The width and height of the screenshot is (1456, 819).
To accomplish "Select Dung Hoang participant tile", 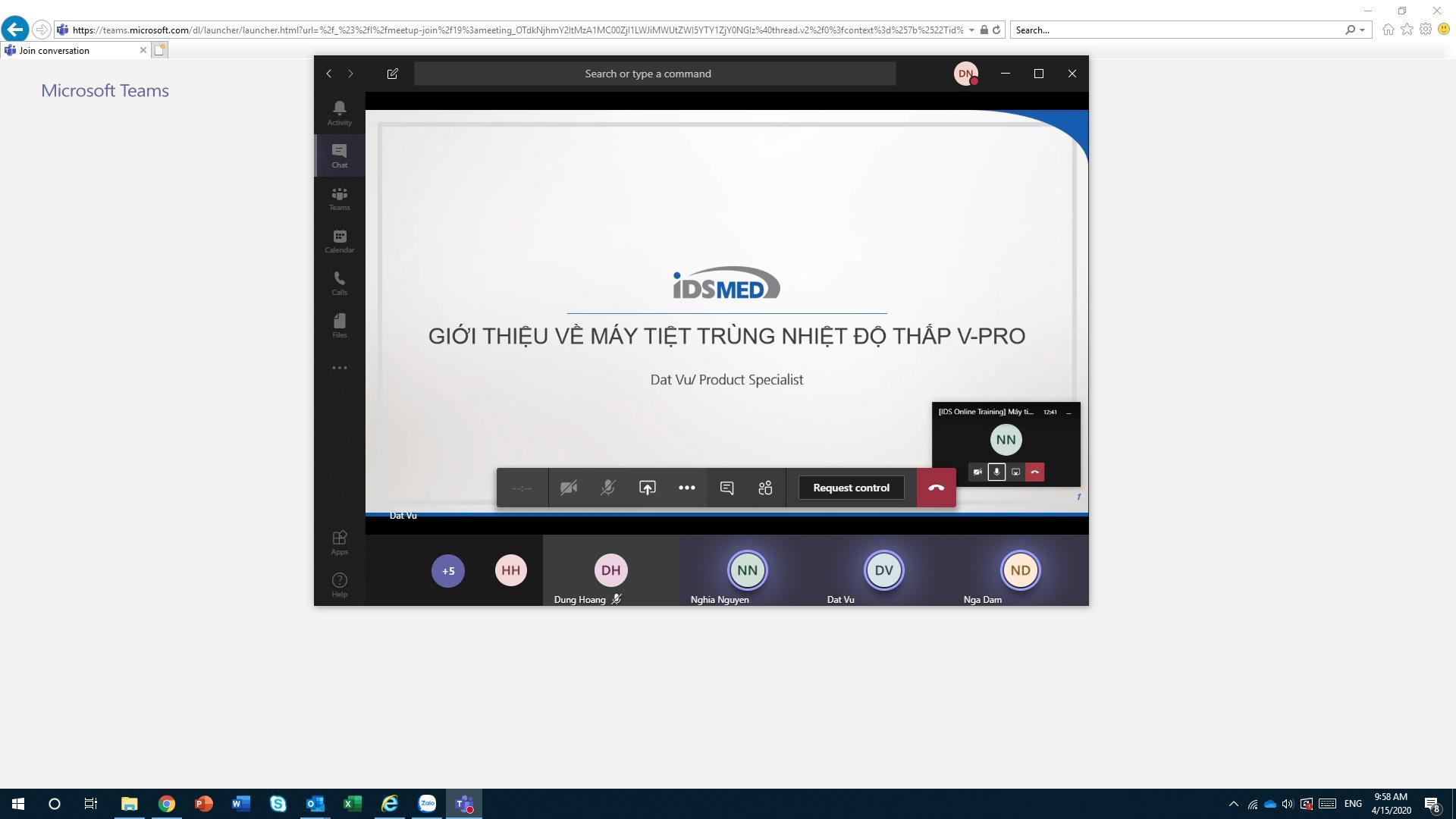I will pyautogui.click(x=610, y=570).
